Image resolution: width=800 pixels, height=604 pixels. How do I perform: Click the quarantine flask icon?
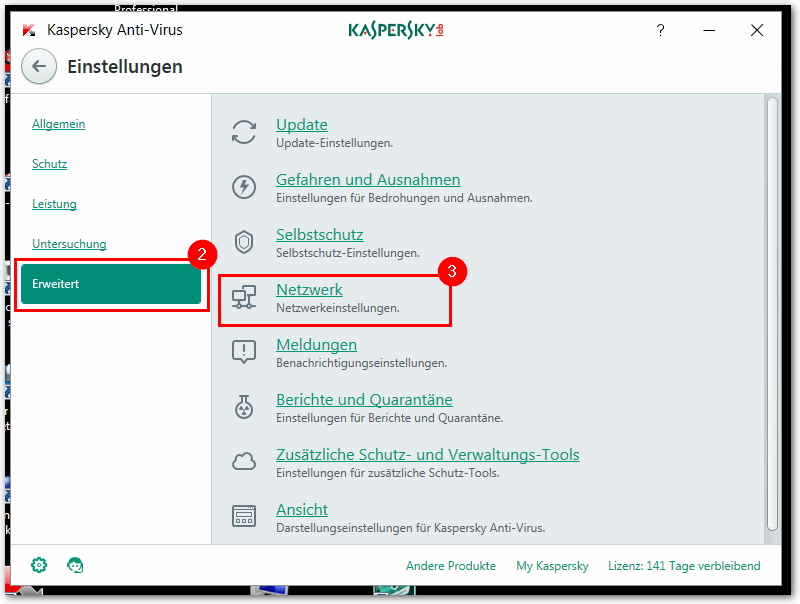(244, 407)
